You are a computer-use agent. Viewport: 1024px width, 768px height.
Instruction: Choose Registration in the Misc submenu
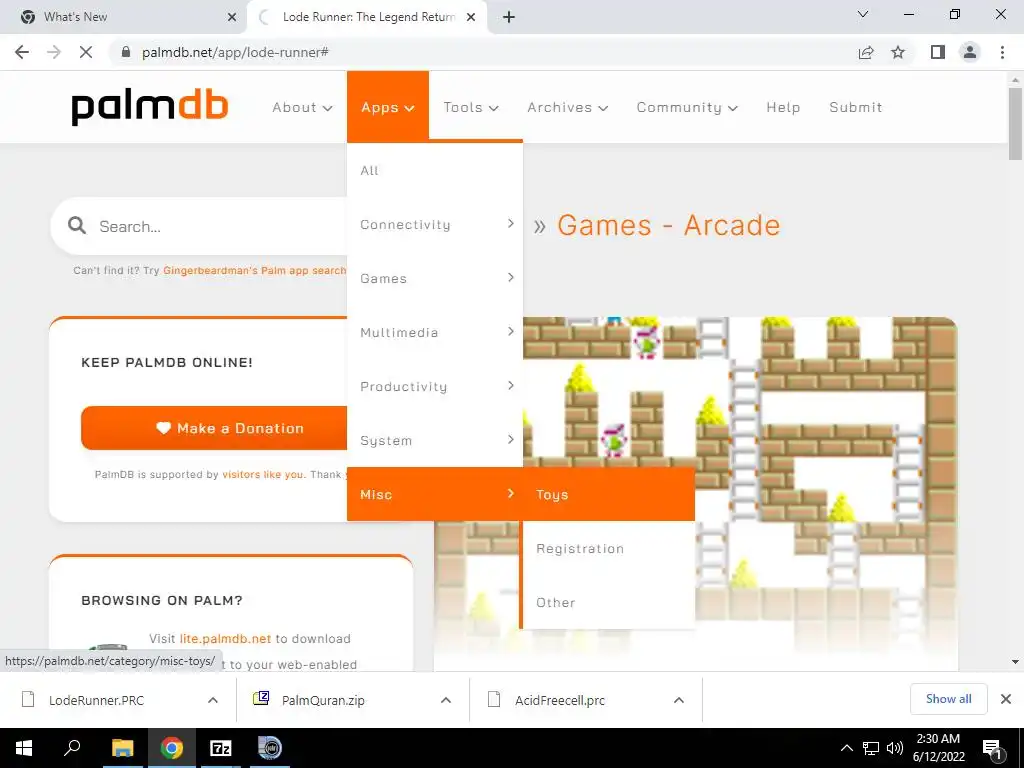coord(609,549)
